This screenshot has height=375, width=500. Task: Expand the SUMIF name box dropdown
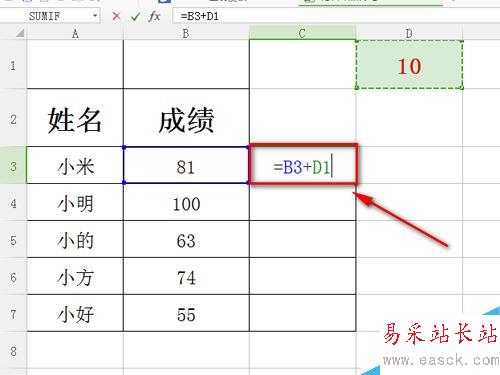click(x=95, y=16)
